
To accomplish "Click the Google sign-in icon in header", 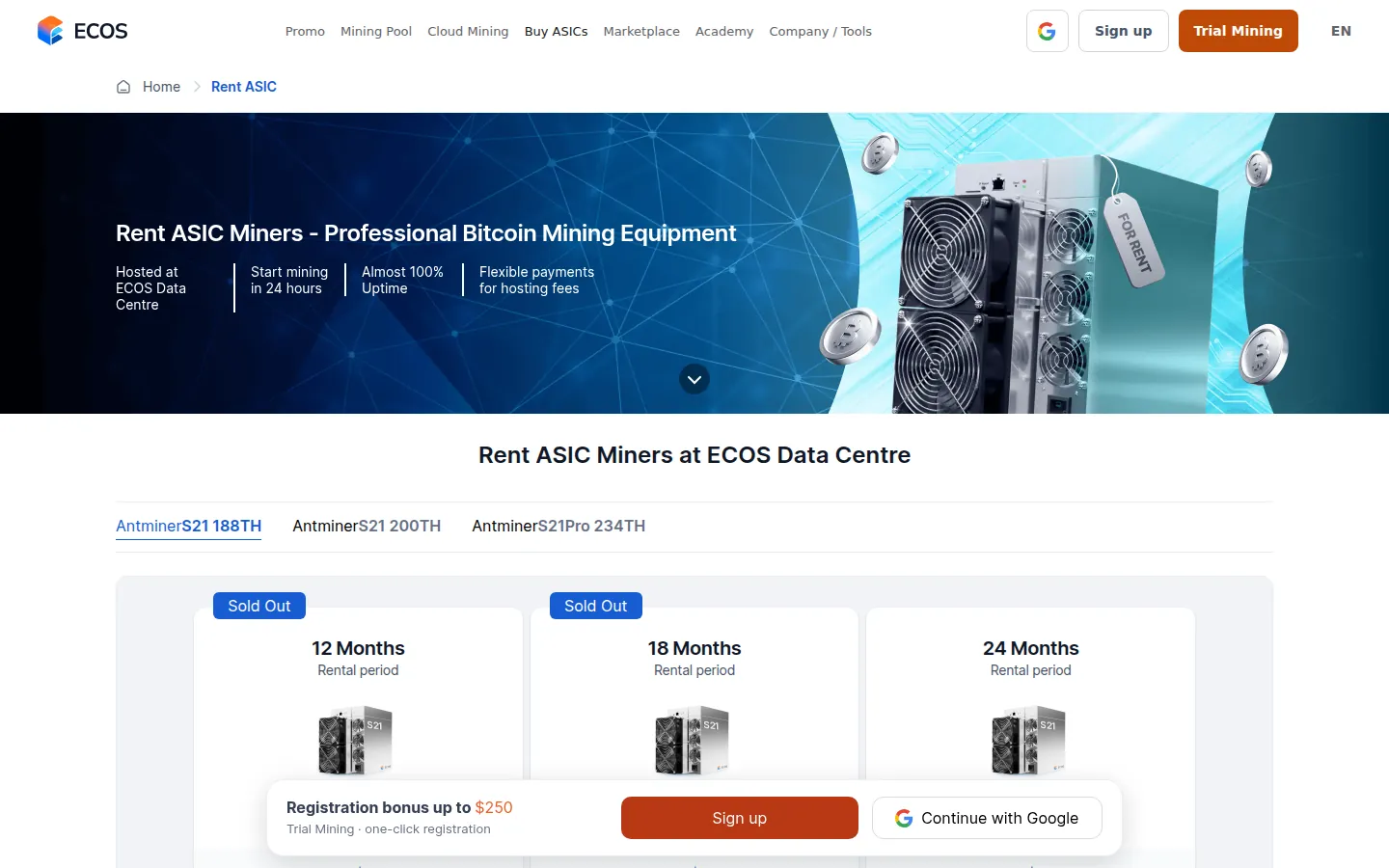I will (1047, 31).
